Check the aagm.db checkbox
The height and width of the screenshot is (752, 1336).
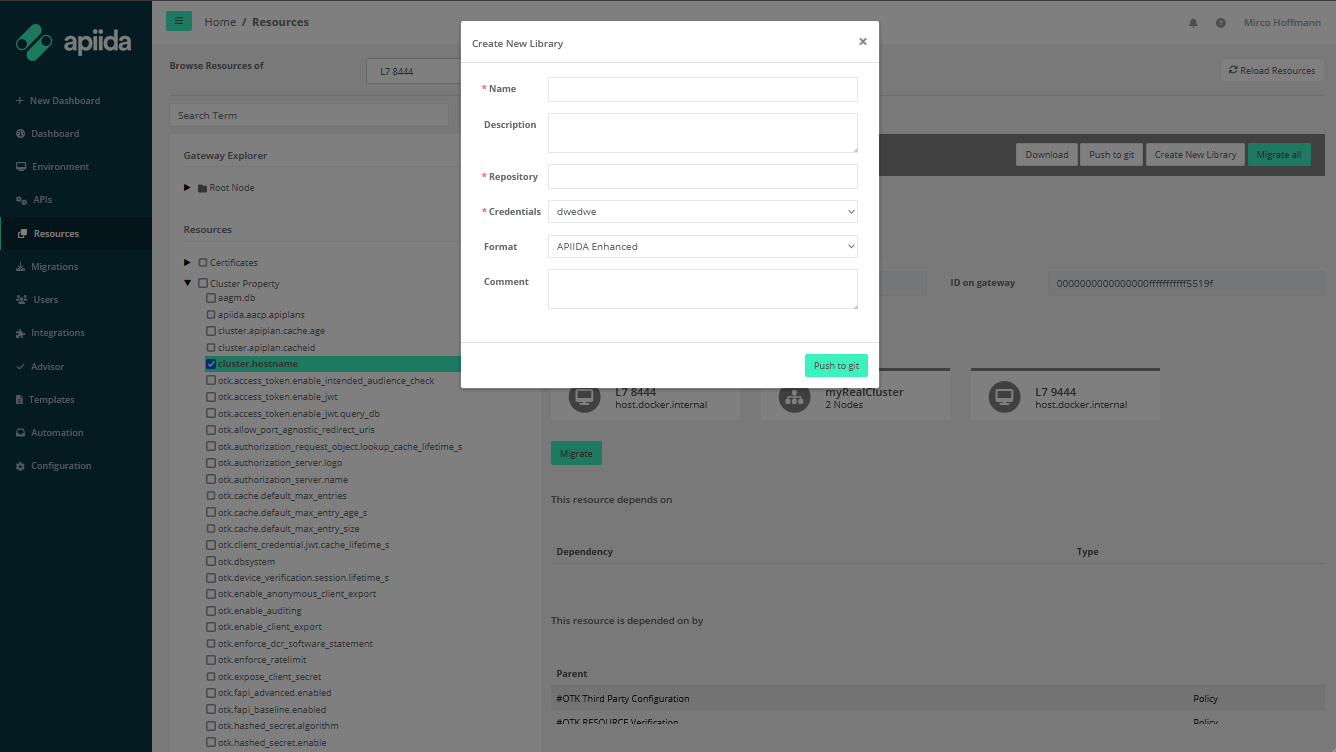coord(211,298)
